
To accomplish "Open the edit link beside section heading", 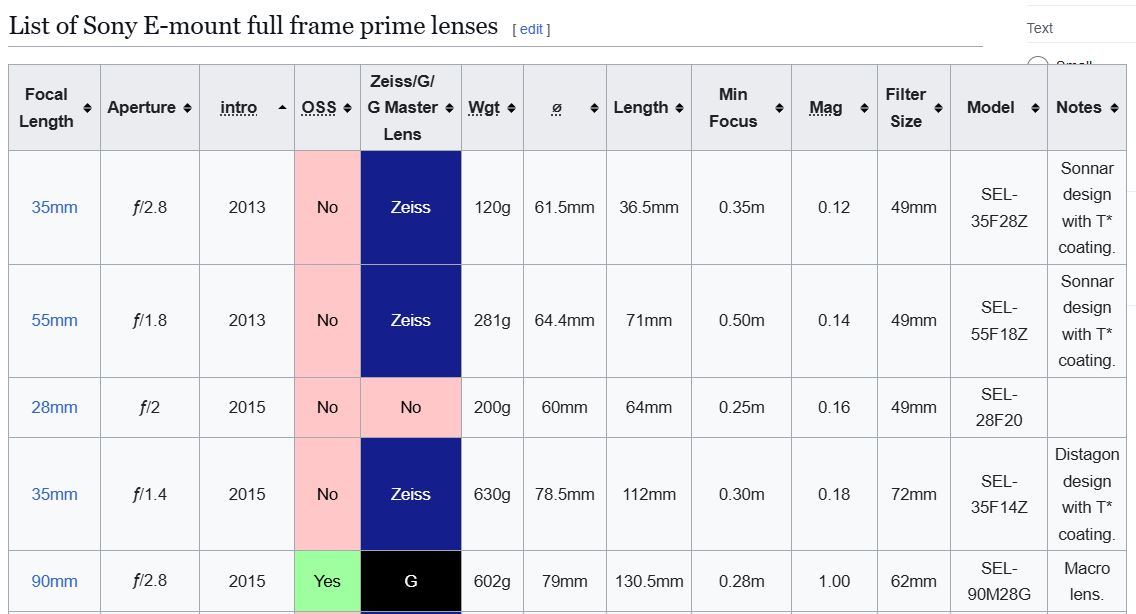I will click(531, 29).
